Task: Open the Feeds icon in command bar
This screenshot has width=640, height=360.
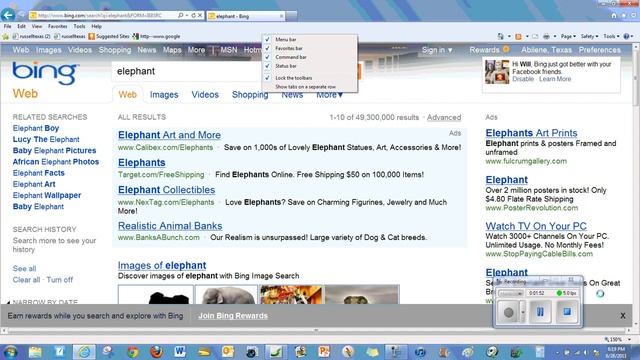Action: [518, 36]
